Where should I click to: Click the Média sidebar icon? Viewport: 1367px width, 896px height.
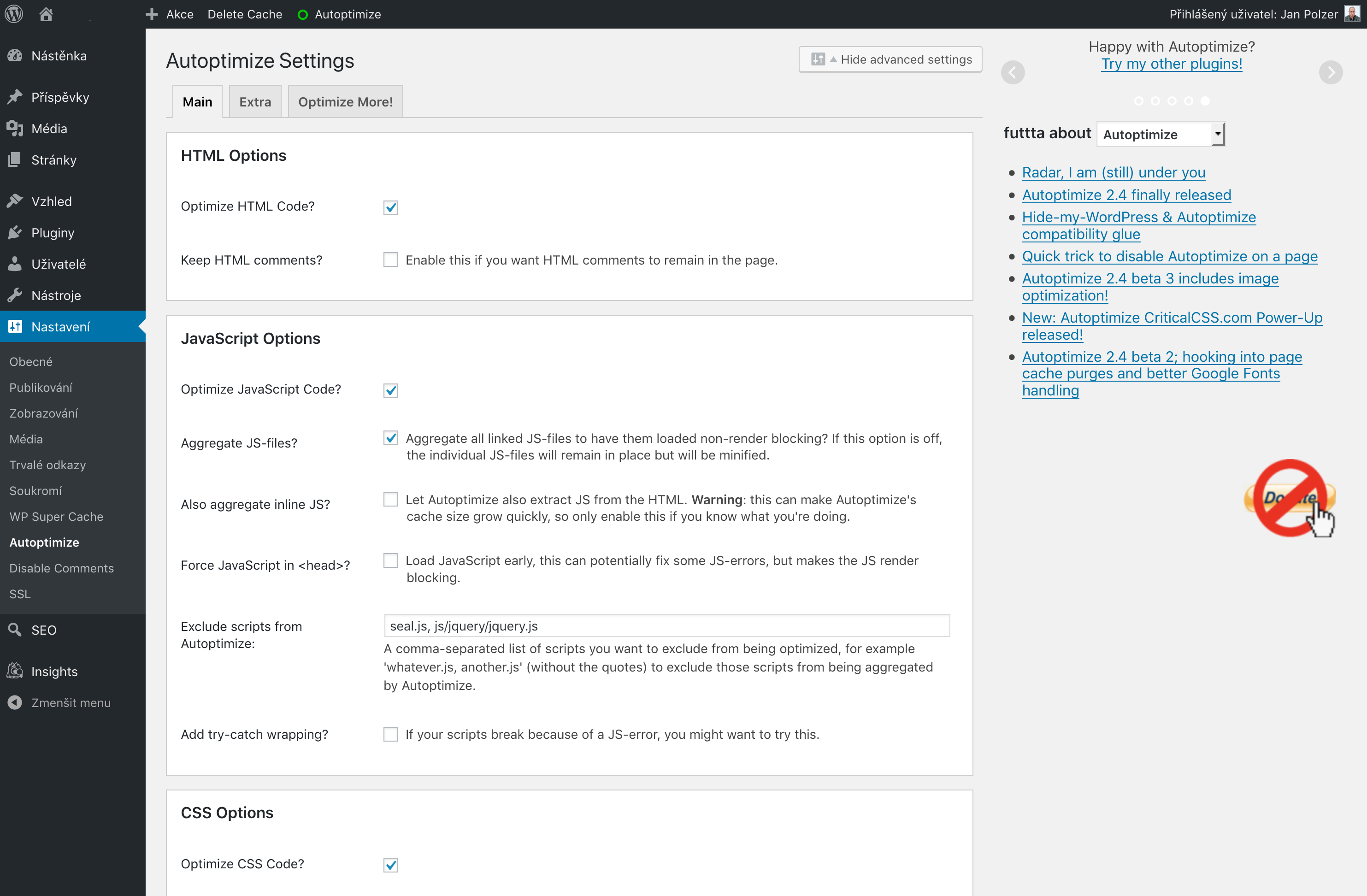point(15,128)
